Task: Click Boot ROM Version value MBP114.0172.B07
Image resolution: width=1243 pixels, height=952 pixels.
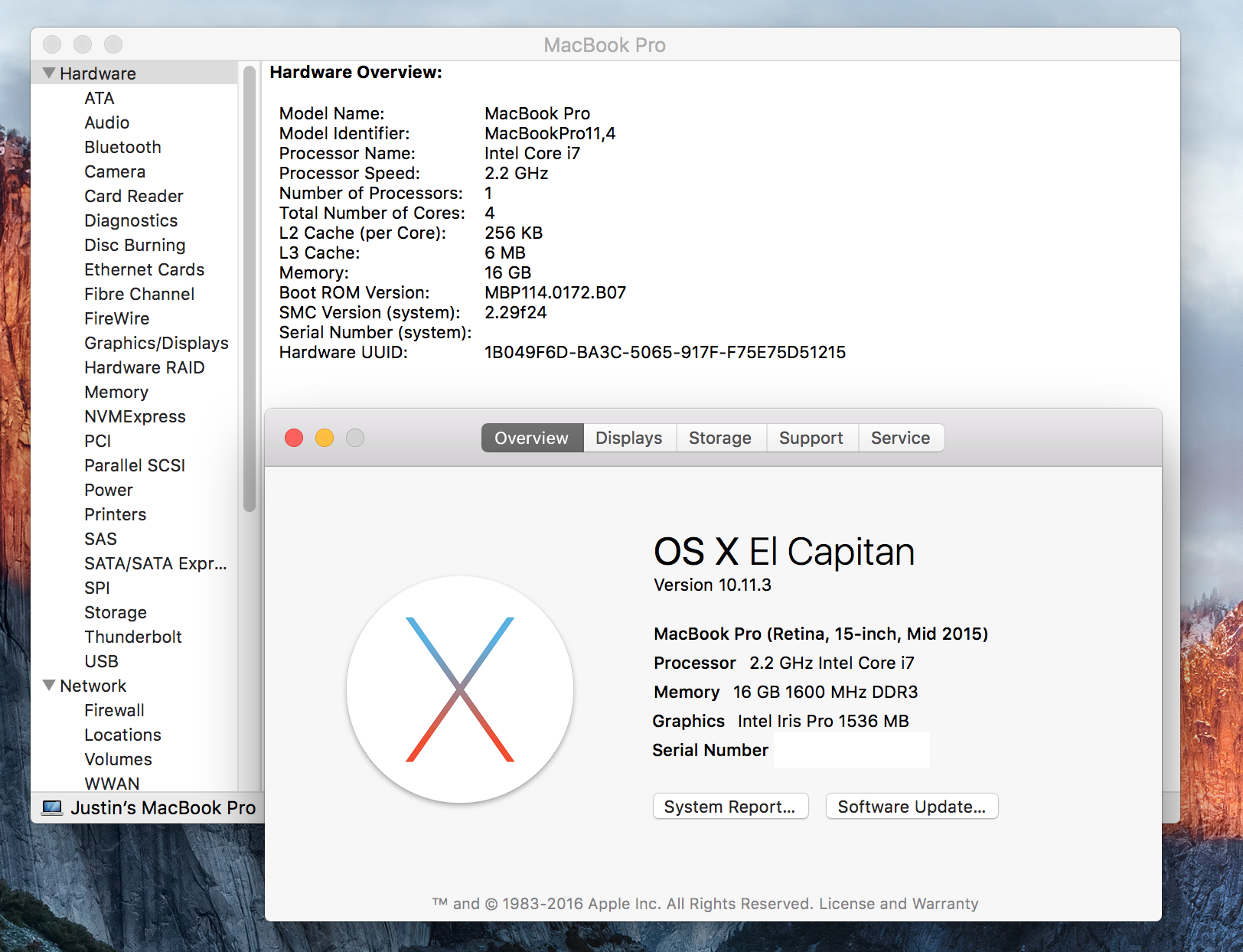Action: [555, 292]
